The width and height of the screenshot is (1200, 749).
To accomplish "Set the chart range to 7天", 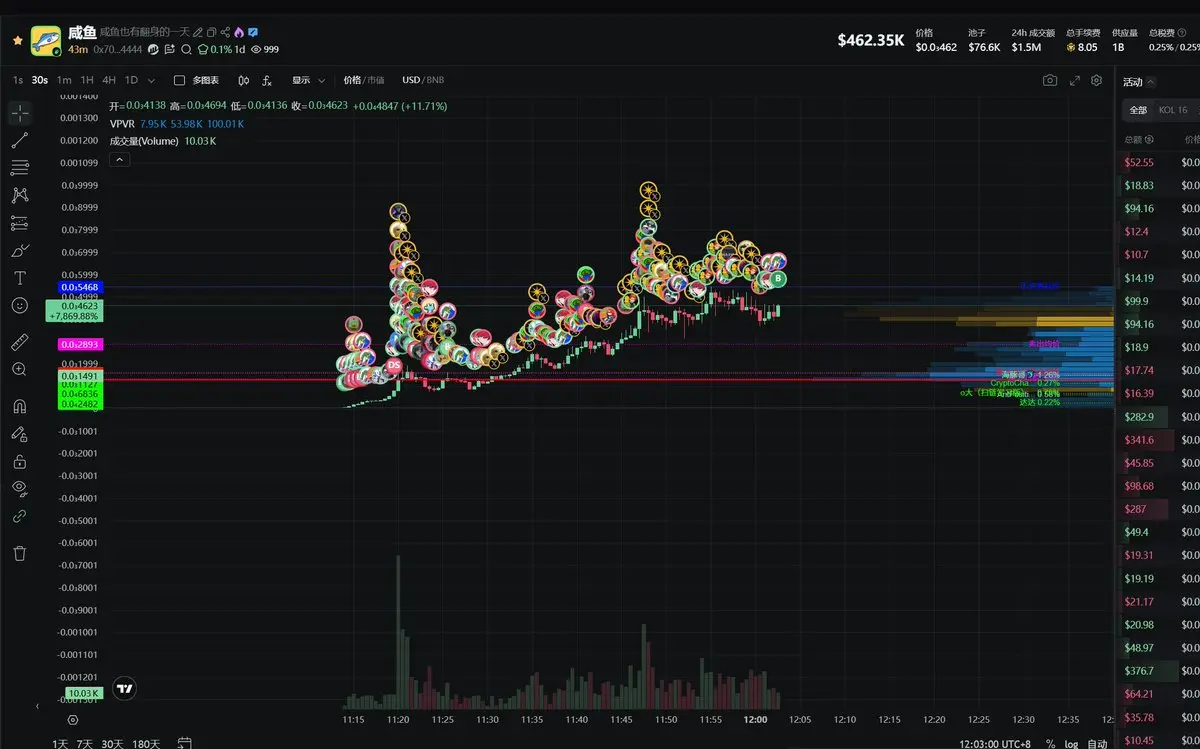I will pos(86,743).
